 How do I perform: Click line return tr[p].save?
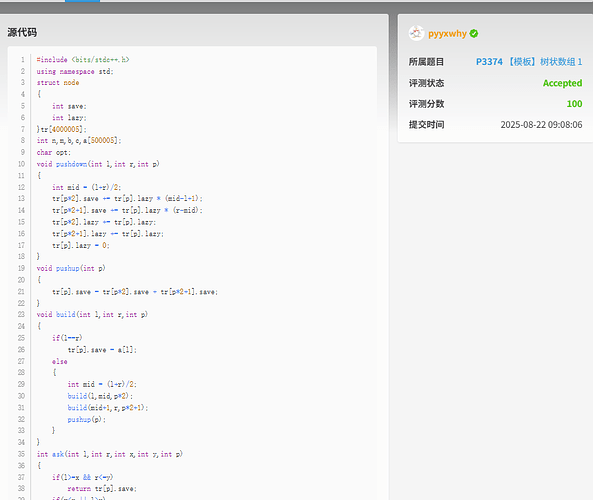point(102,489)
